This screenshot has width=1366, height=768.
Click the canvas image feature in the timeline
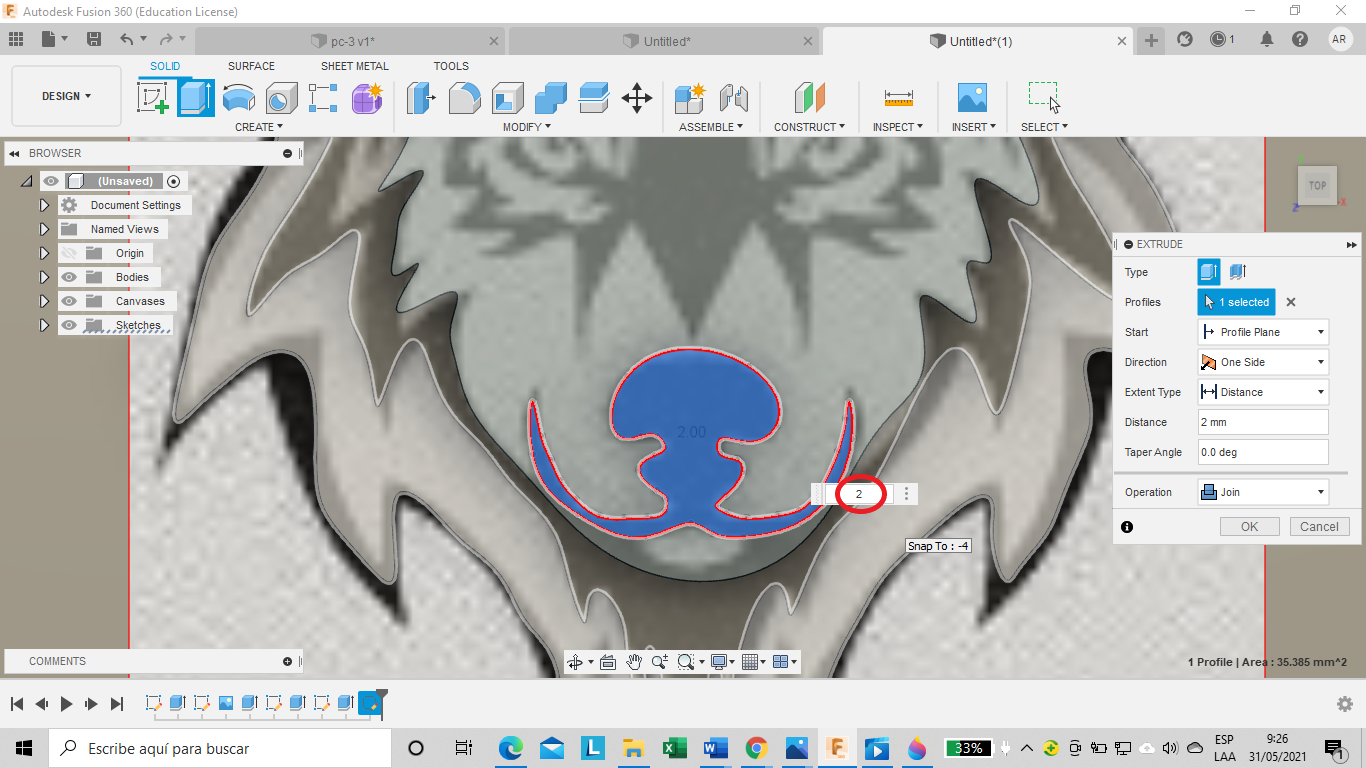coord(226,703)
